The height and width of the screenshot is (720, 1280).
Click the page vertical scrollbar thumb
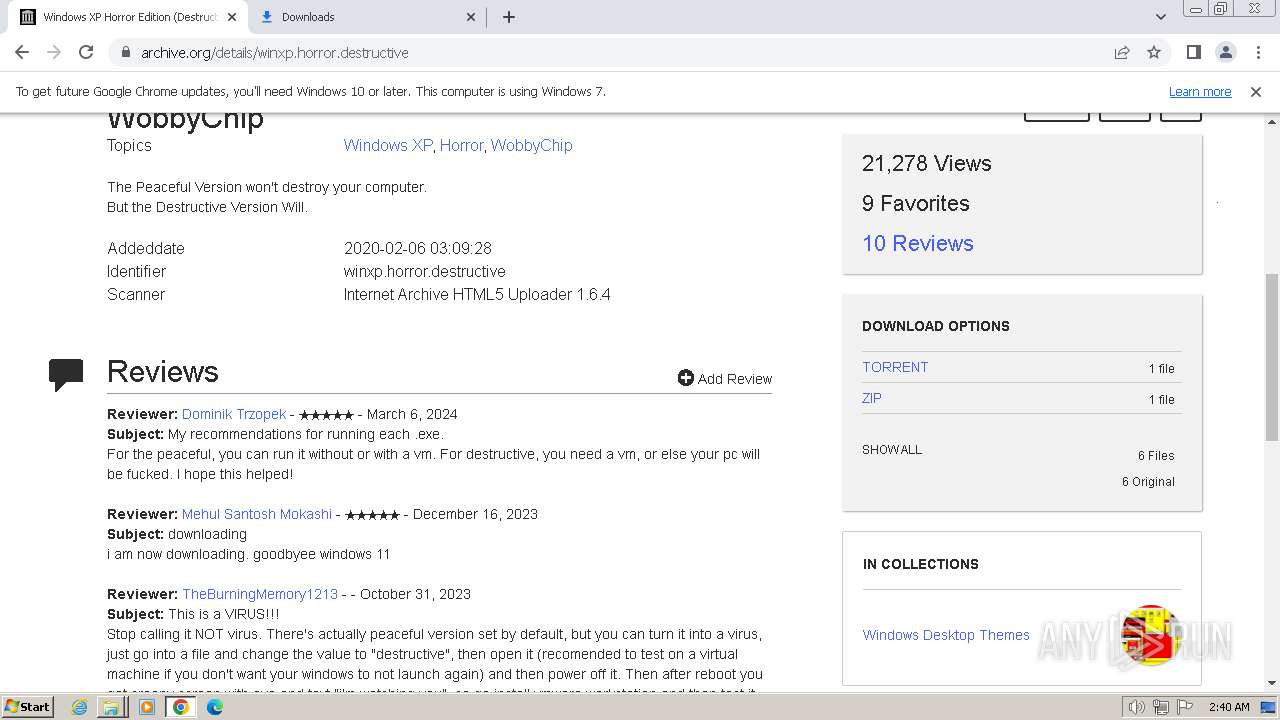click(x=1271, y=356)
